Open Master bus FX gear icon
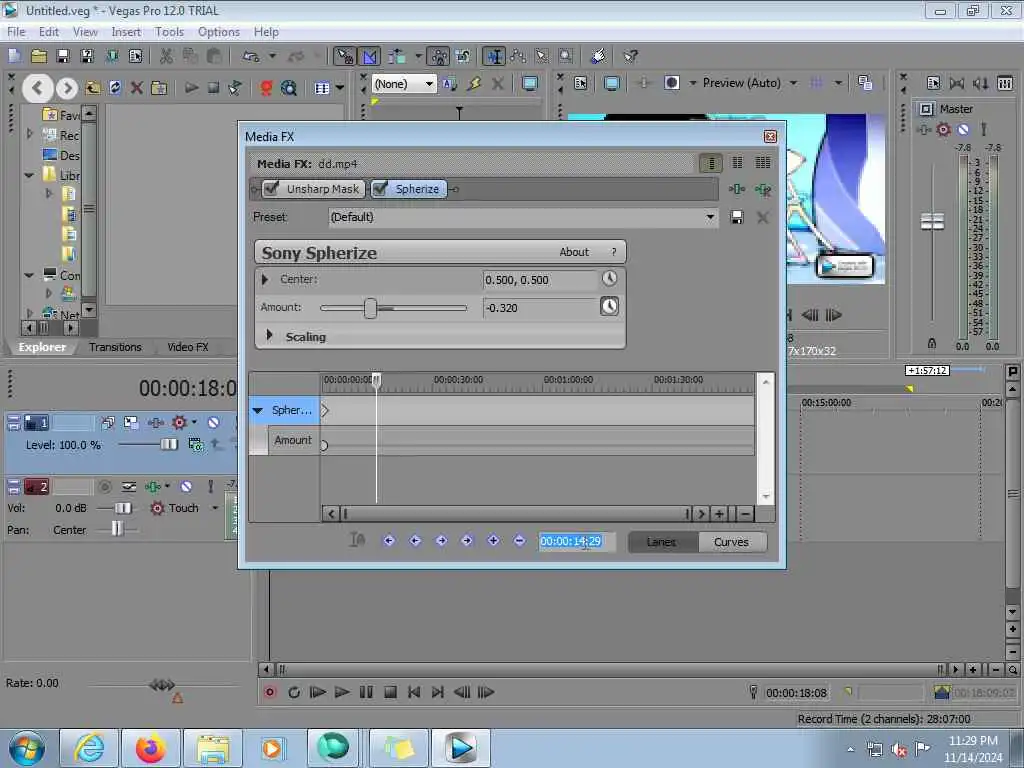The height and width of the screenshot is (768, 1024). pos(944,129)
